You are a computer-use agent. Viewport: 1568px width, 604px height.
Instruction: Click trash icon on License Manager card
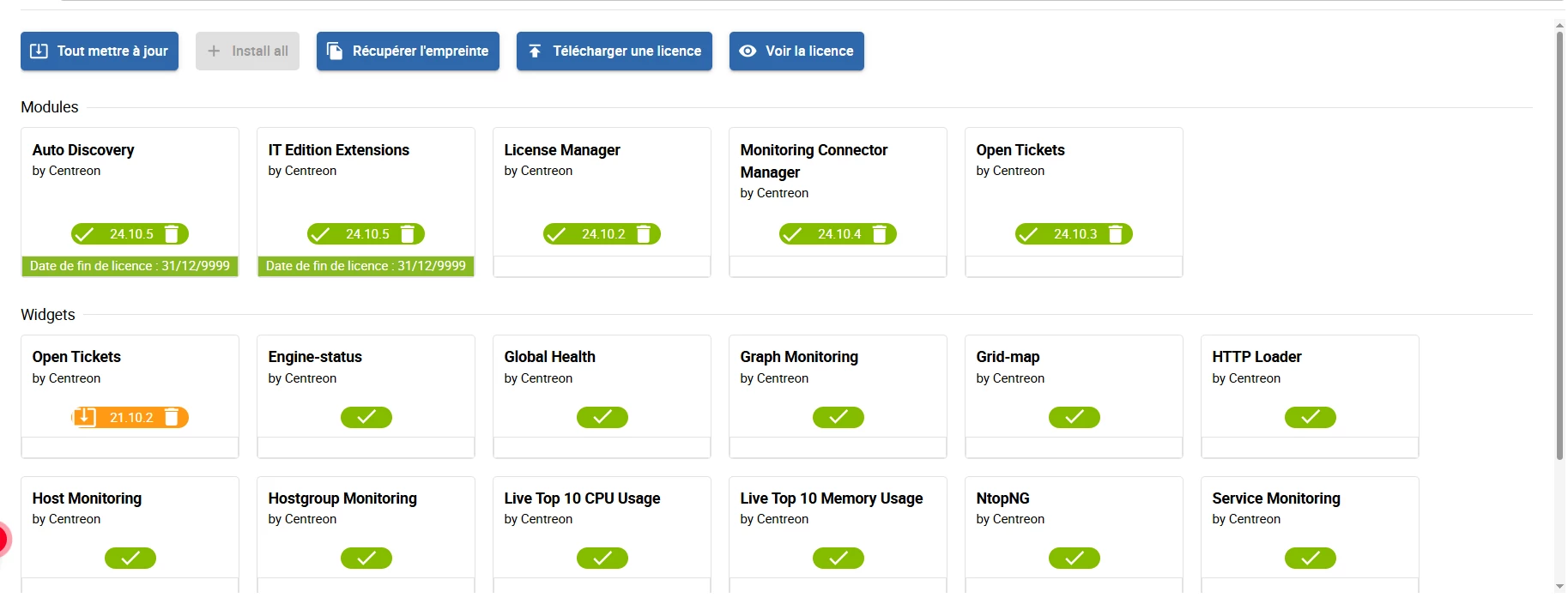coord(644,234)
